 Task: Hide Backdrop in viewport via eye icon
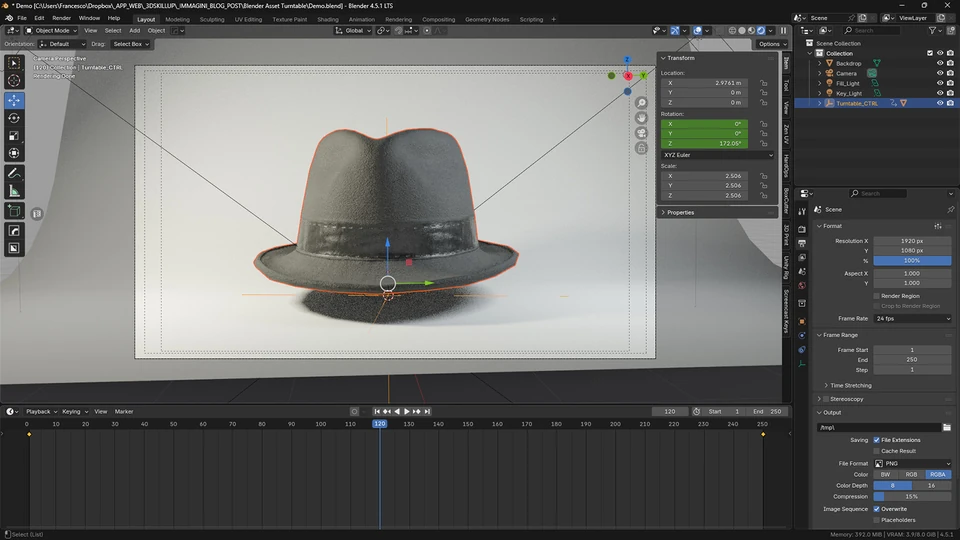click(x=940, y=63)
